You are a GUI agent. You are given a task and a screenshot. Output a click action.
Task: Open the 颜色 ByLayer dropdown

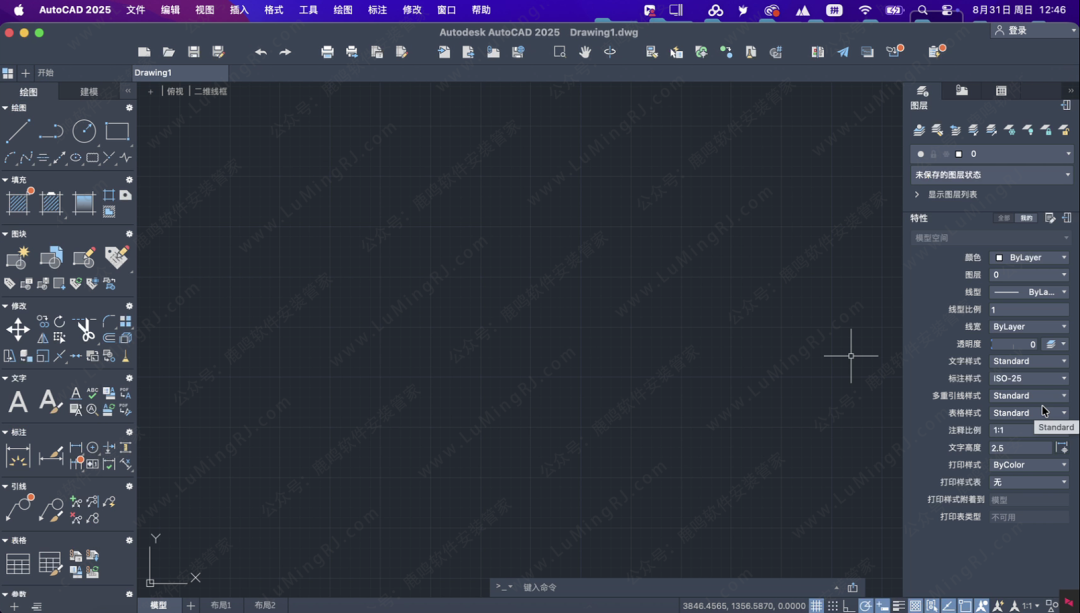tap(1029, 258)
